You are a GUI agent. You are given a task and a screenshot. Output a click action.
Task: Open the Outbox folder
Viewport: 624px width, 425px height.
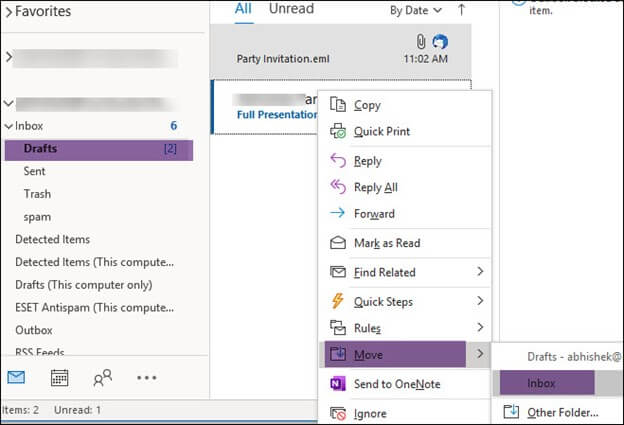click(34, 330)
